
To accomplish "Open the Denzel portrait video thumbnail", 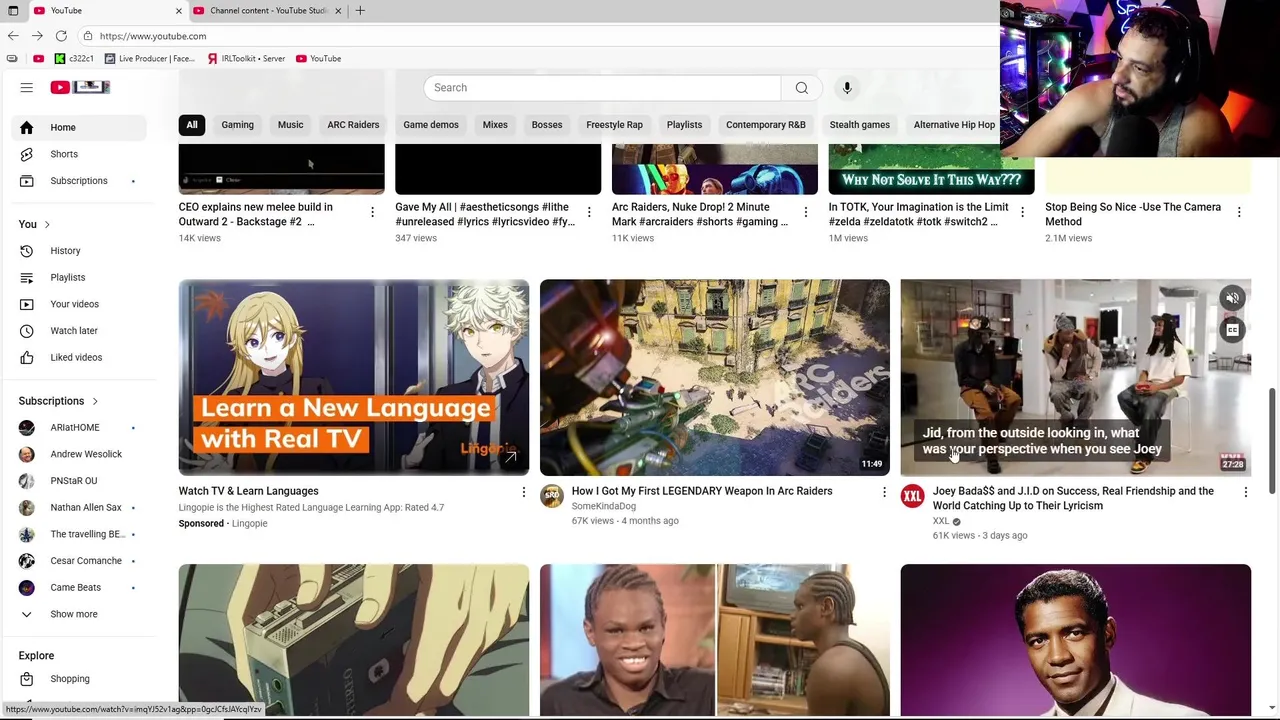I will (x=1075, y=640).
